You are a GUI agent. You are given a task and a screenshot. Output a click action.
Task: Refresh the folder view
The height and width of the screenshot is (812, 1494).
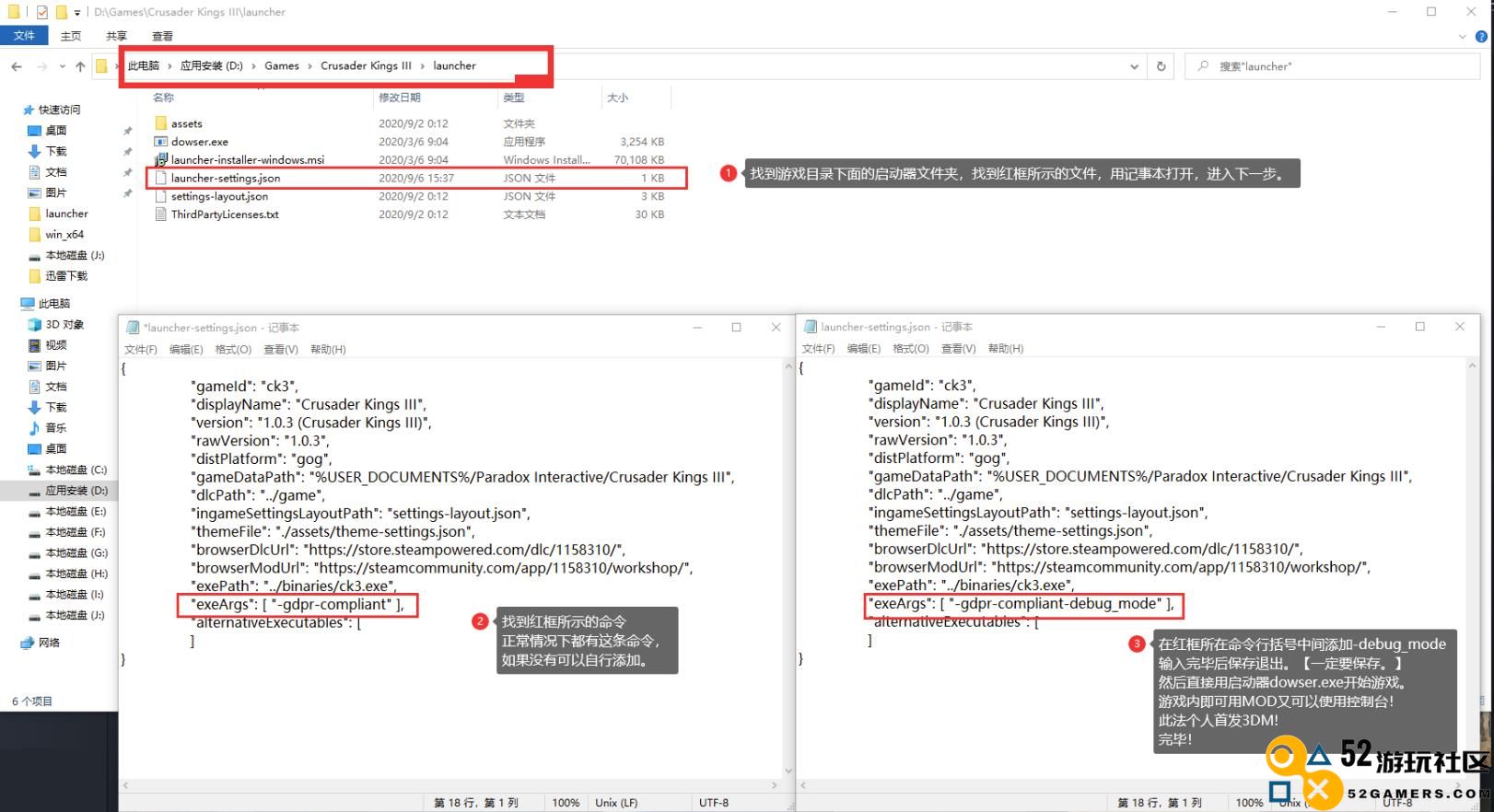click(x=1161, y=66)
